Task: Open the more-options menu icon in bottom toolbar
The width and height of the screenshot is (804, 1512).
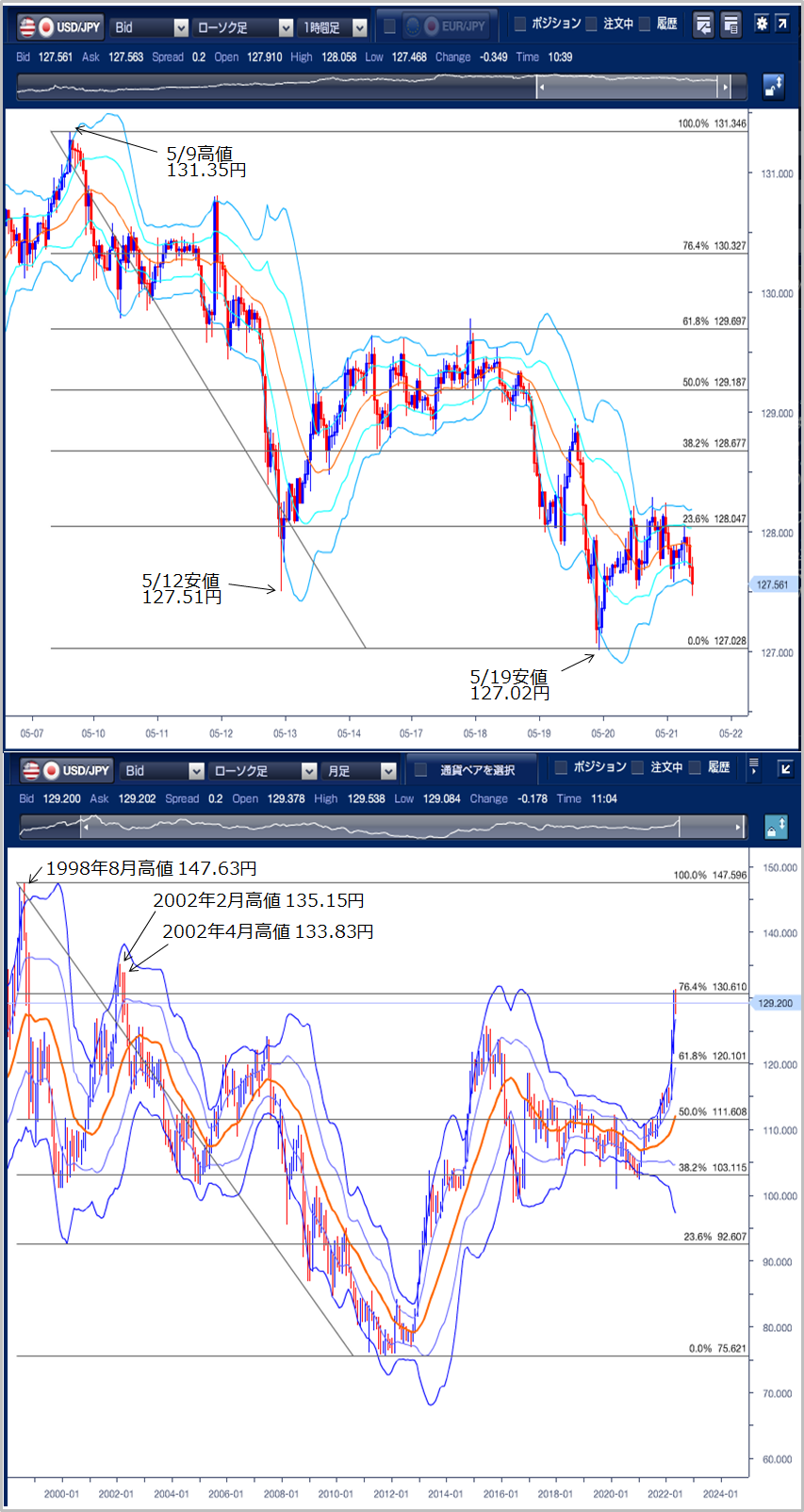Action: tap(753, 767)
